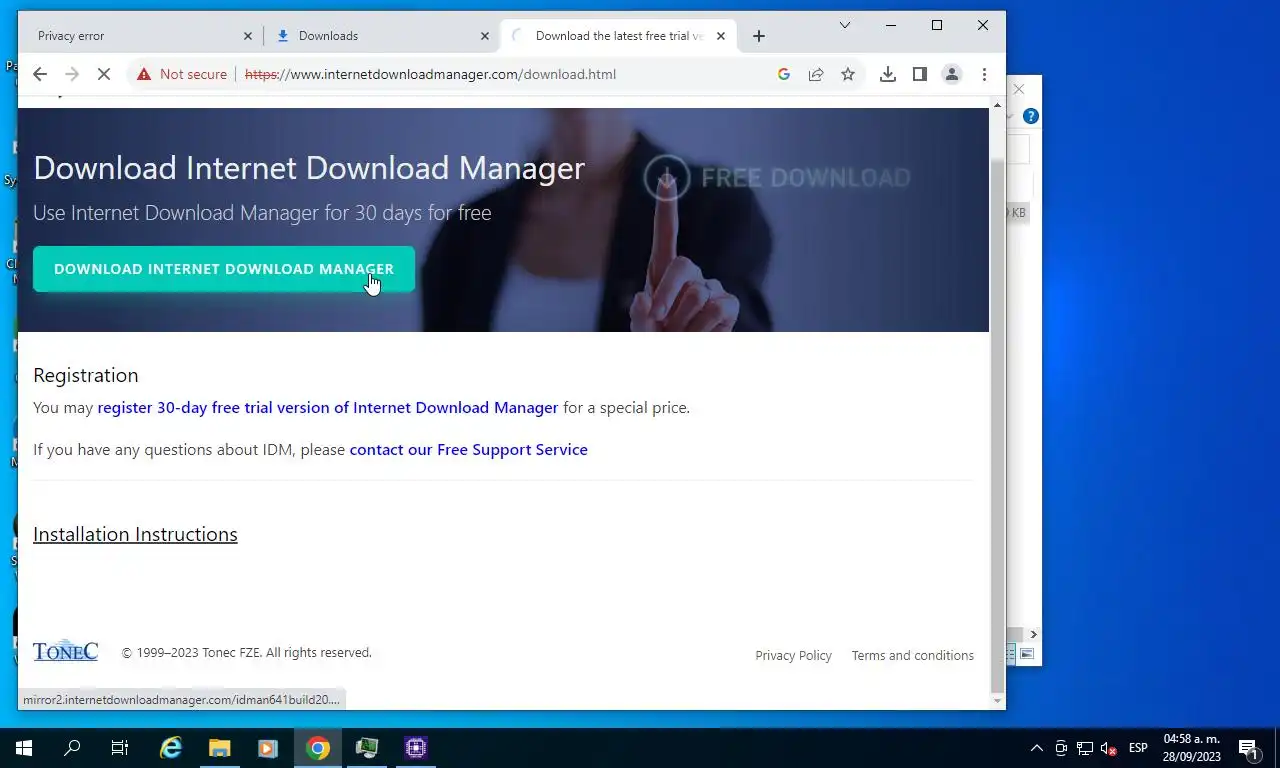The image size is (1280, 768).
Task: Close the Download latest free trial tab
Action: point(721,36)
